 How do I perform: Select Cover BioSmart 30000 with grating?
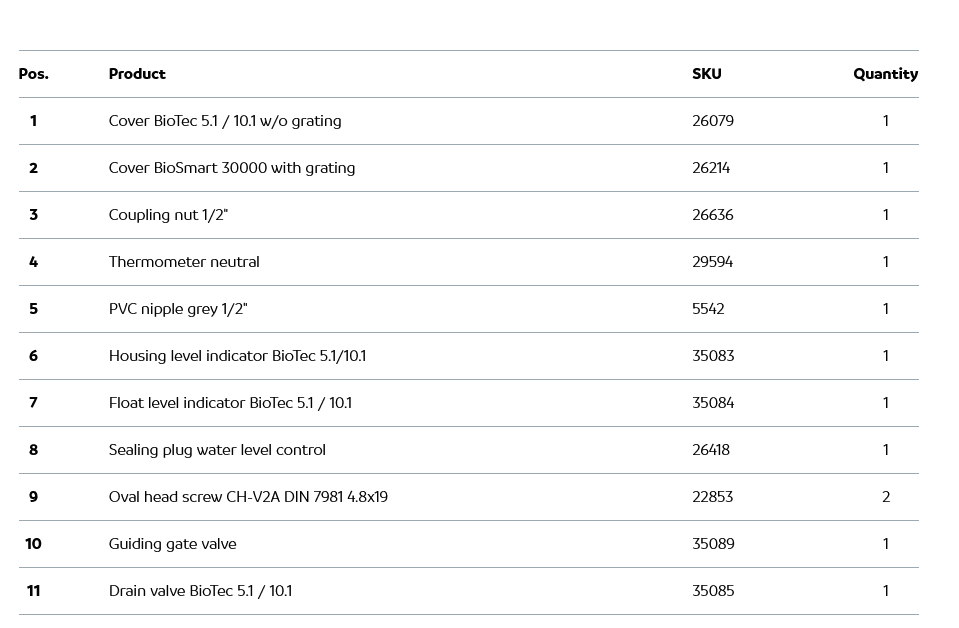click(x=232, y=168)
